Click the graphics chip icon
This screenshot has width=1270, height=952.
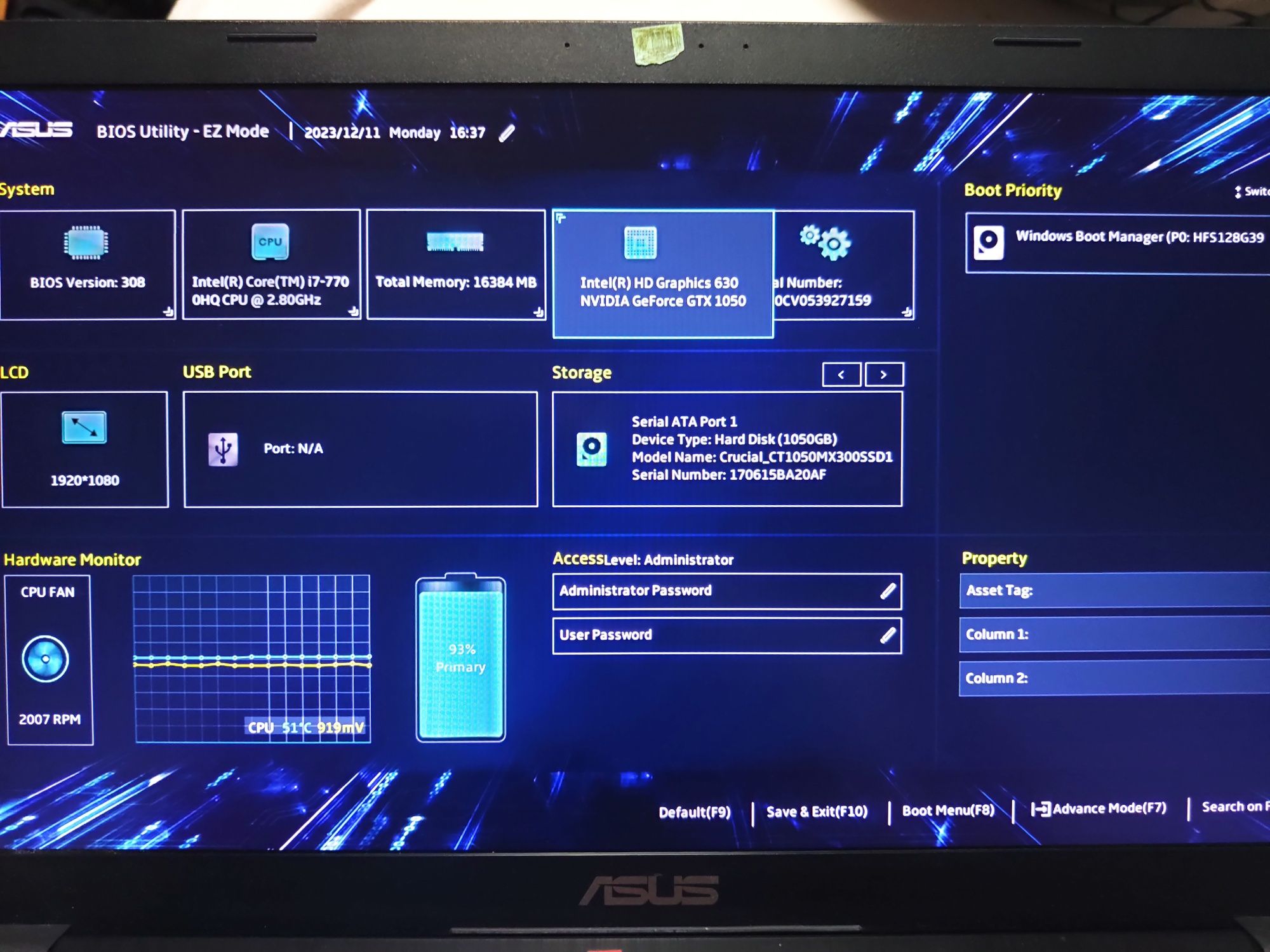[x=640, y=242]
